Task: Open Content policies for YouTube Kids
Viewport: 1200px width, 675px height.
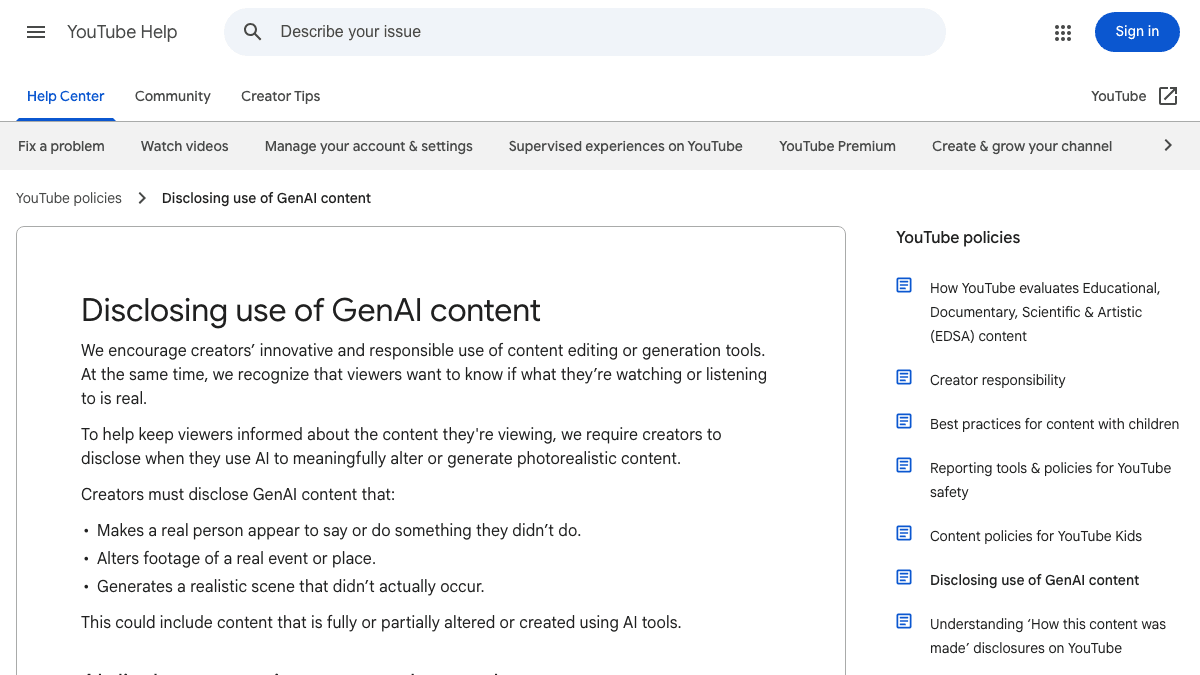Action: 1036,536
